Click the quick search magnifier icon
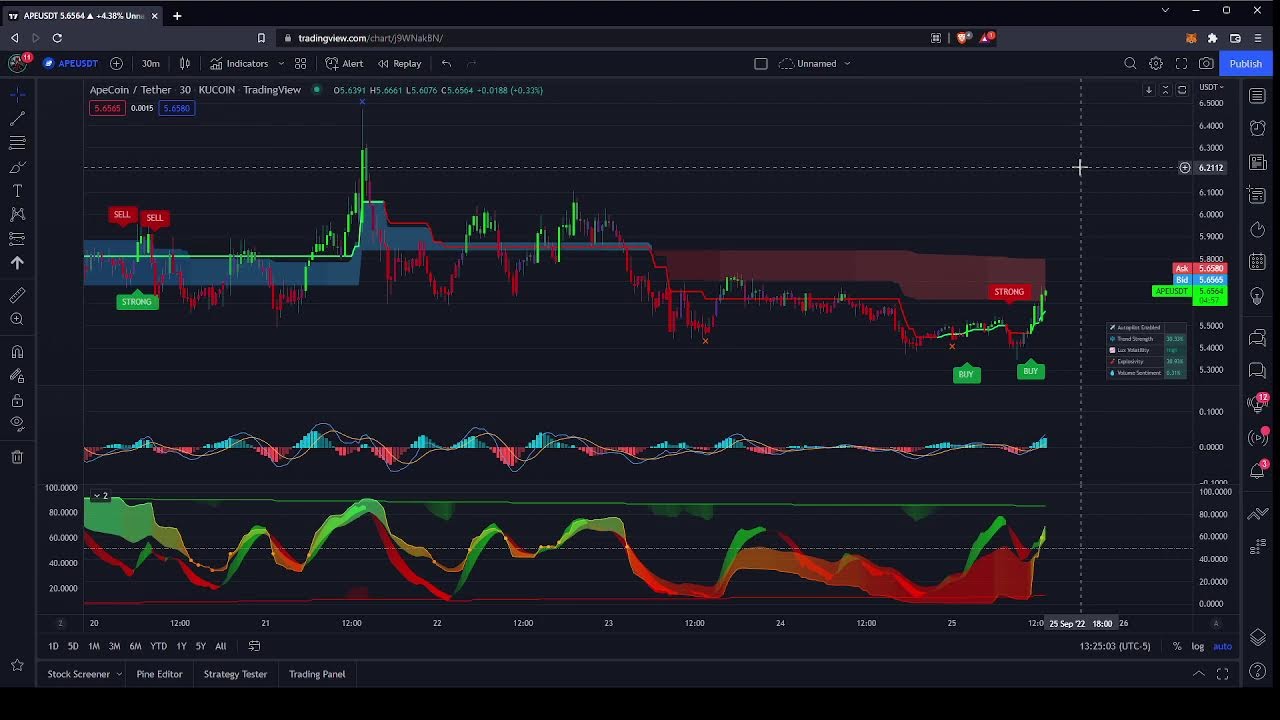Image resolution: width=1280 pixels, height=720 pixels. click(1130, 63)
